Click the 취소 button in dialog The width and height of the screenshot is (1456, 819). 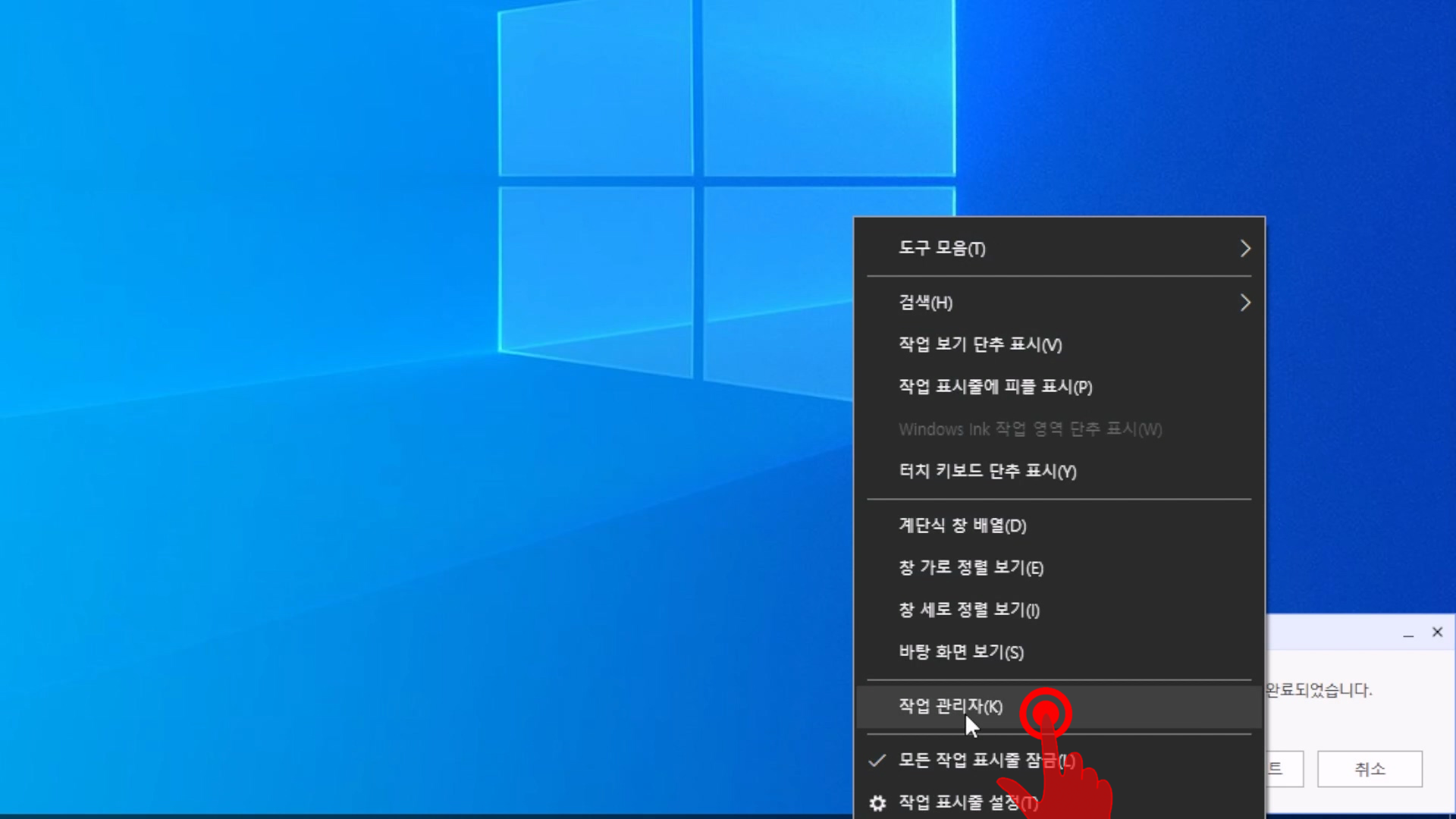tap(1369, 769)
